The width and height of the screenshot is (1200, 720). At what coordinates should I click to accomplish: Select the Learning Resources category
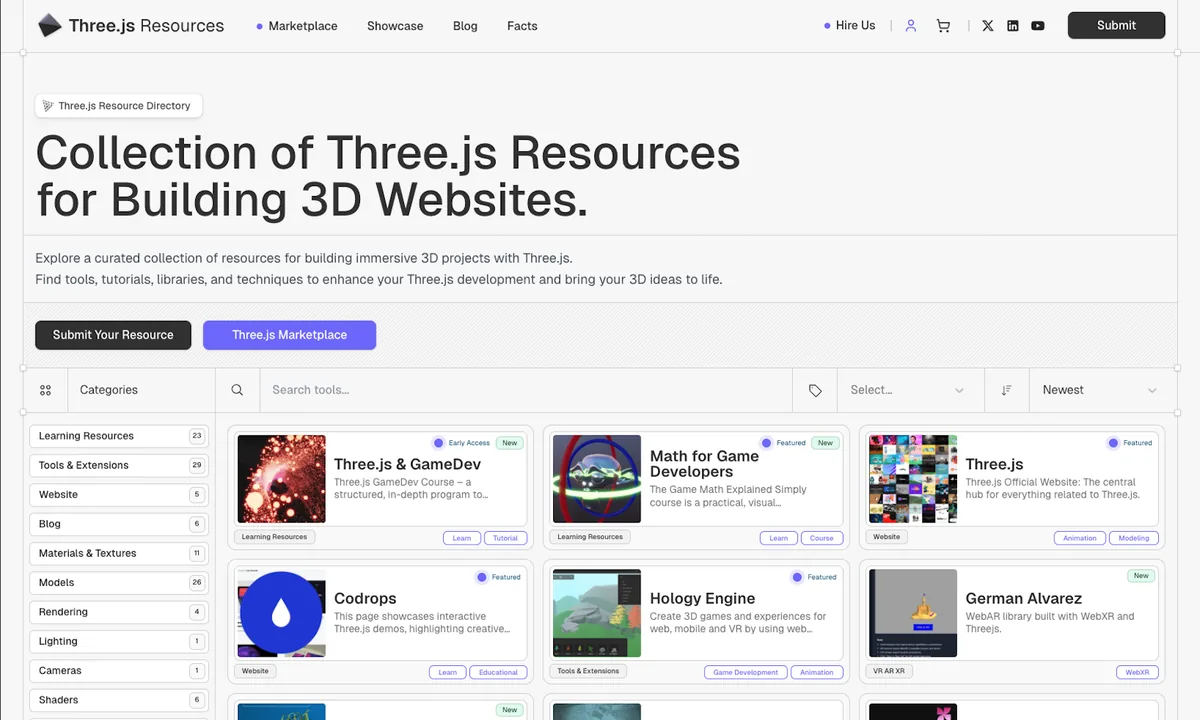pyautogui.click(x=119, y=436)
